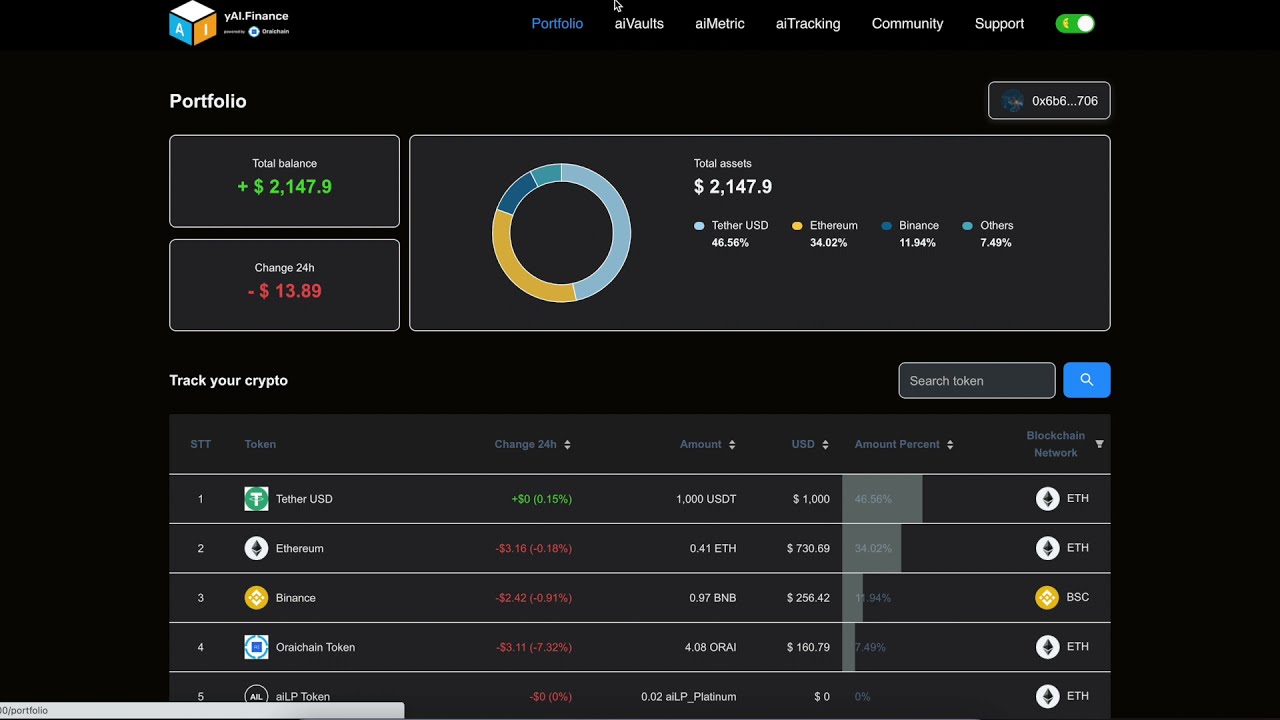
Task: Sort table by Amount column
Action: pyautogui.click(x=732, y=445)
